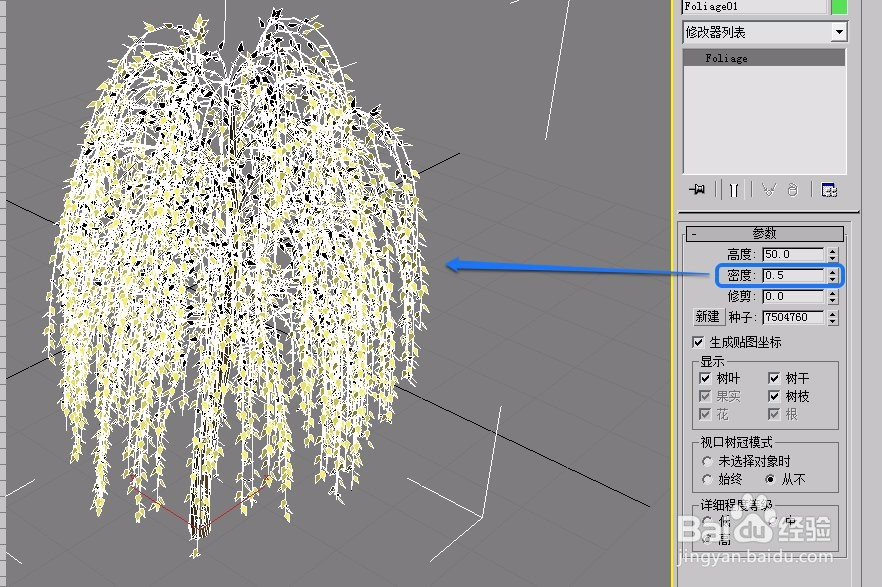Image resolution: width=882 pixels, height=587 pixels.
Task: Click the 高度 height value field
Action: point(793,254)
